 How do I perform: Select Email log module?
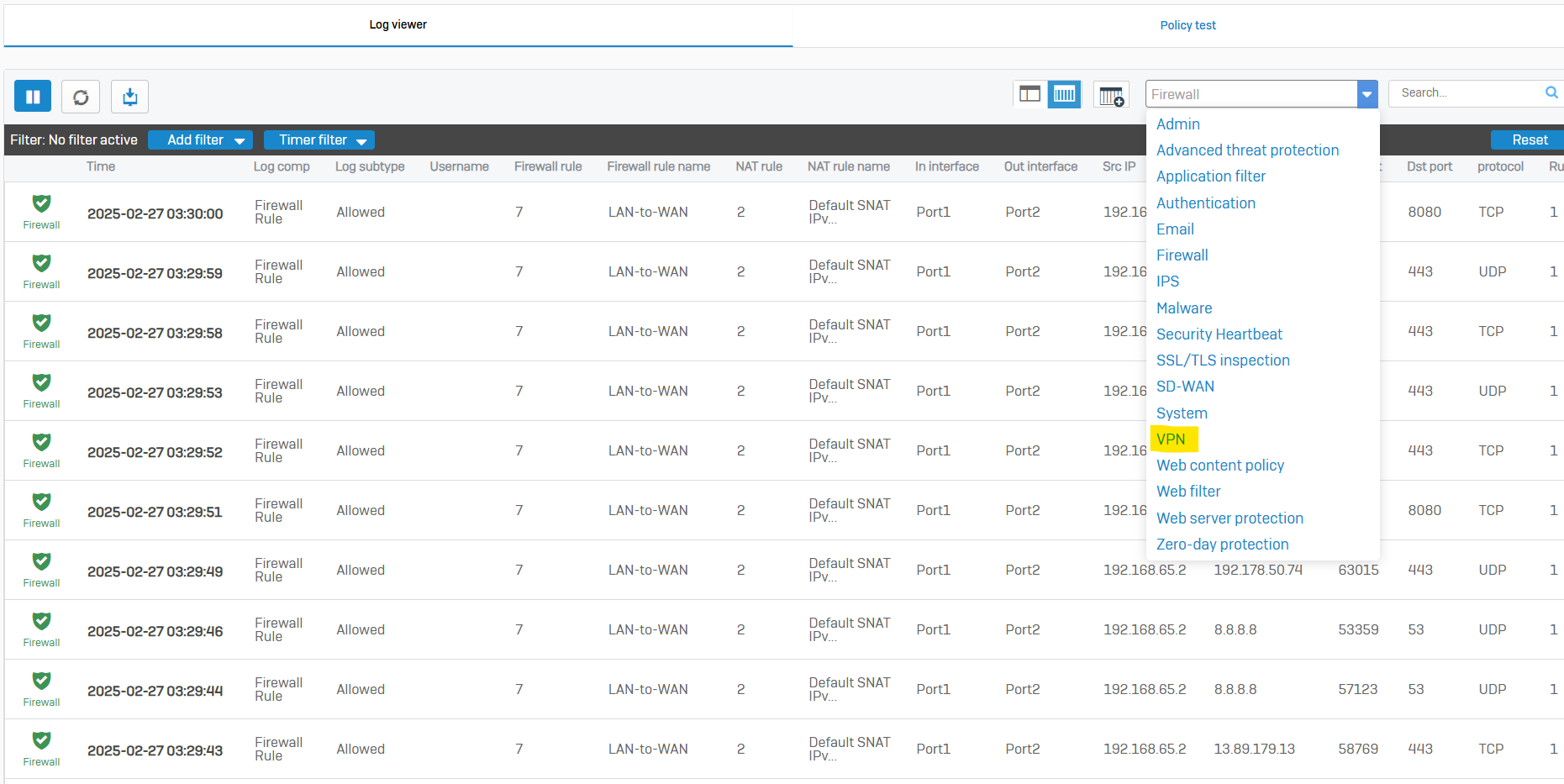tap(1175, 229)
